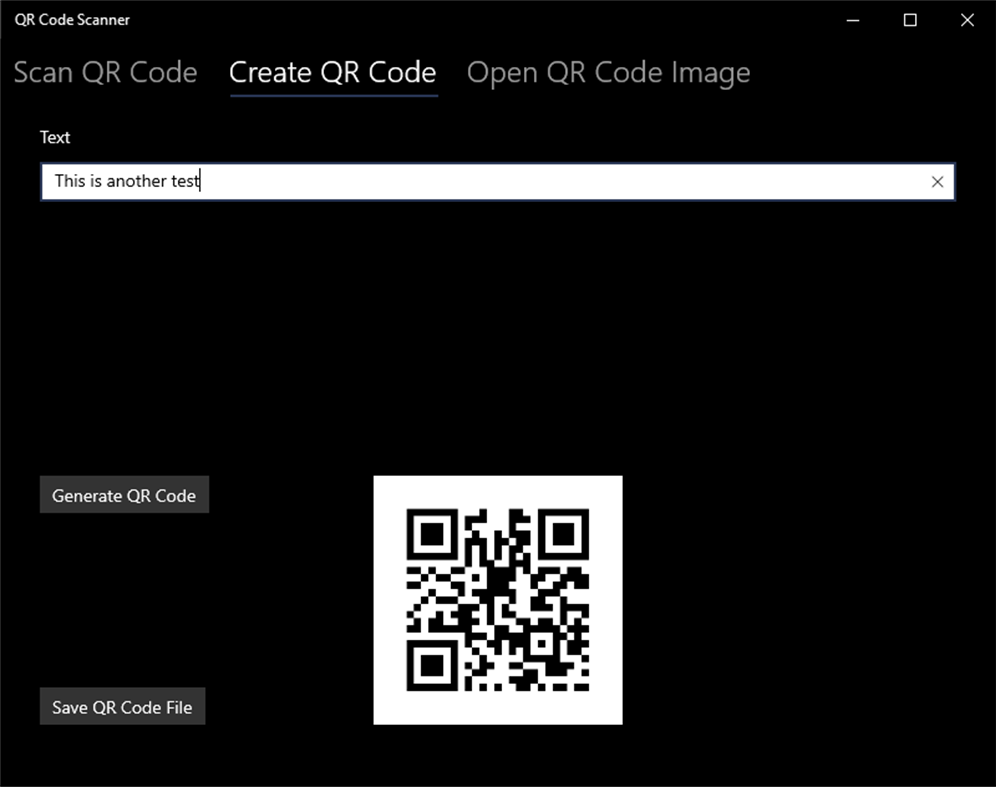Select the app title text QR Code Scanner
Image resolution: width=996 pixels, height=787 pixels.
click(x=71, y=19)
